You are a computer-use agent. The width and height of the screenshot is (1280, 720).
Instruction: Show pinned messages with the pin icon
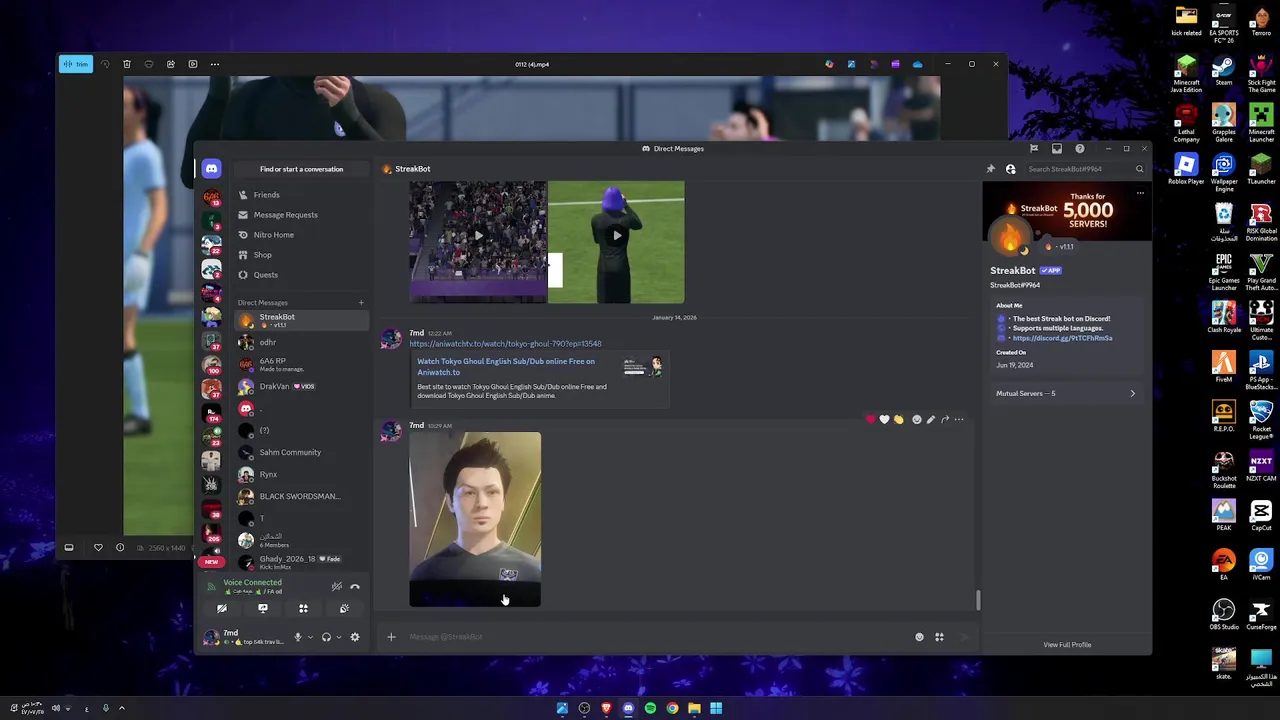pyautogui.click(x=991, y=169)
